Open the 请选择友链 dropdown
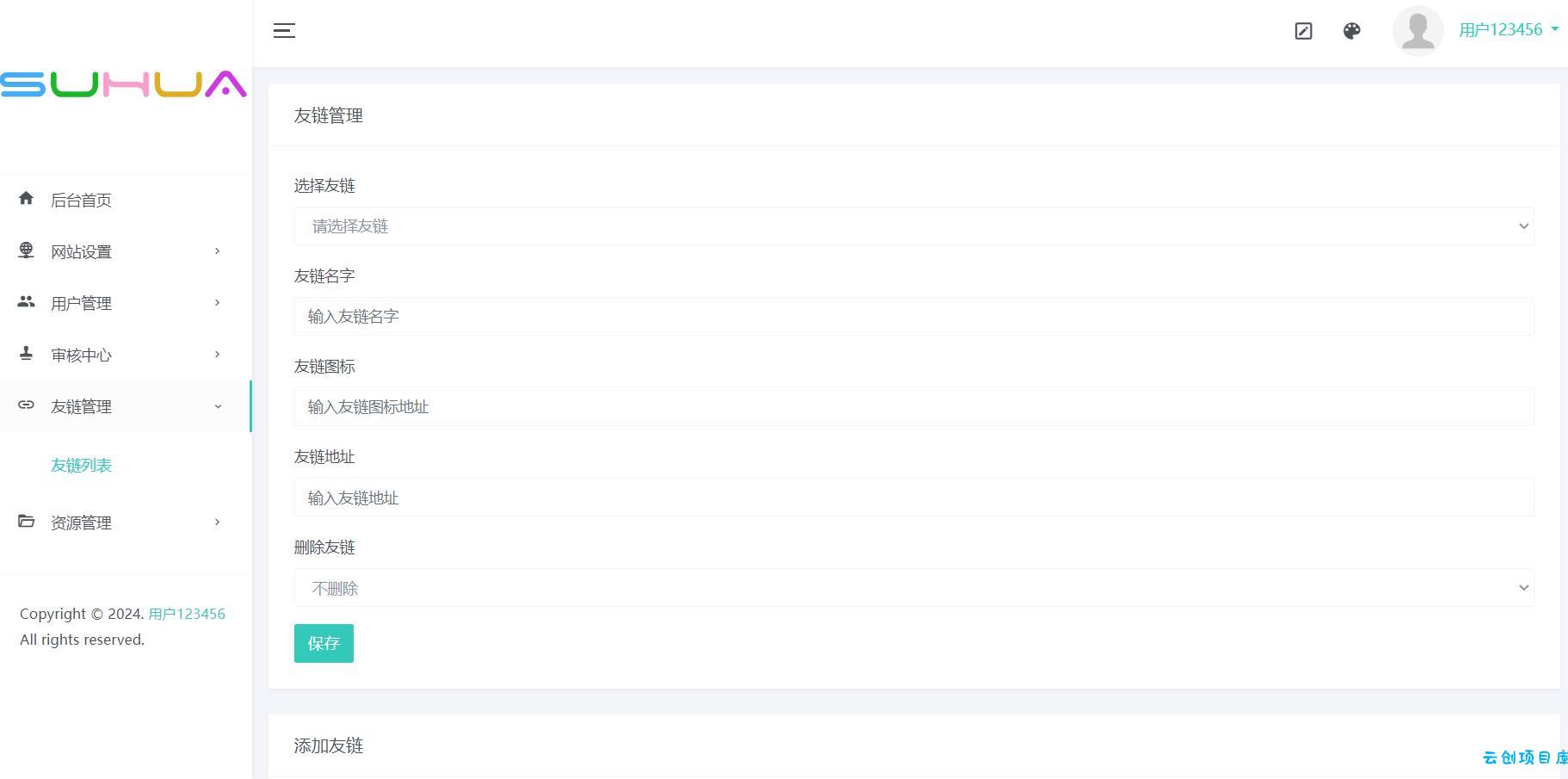 pyautogui.click(x=914, y=226)
